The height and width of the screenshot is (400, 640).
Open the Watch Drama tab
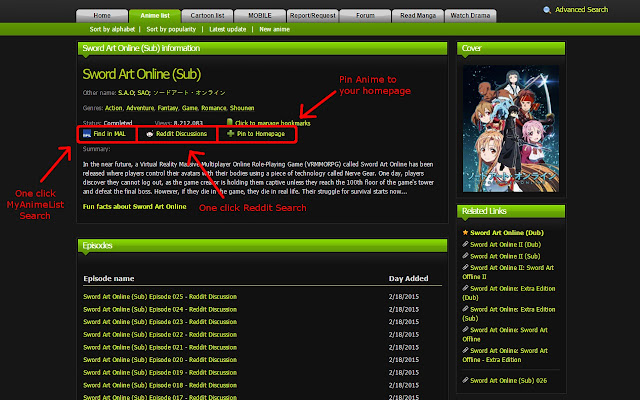(470, 16)
